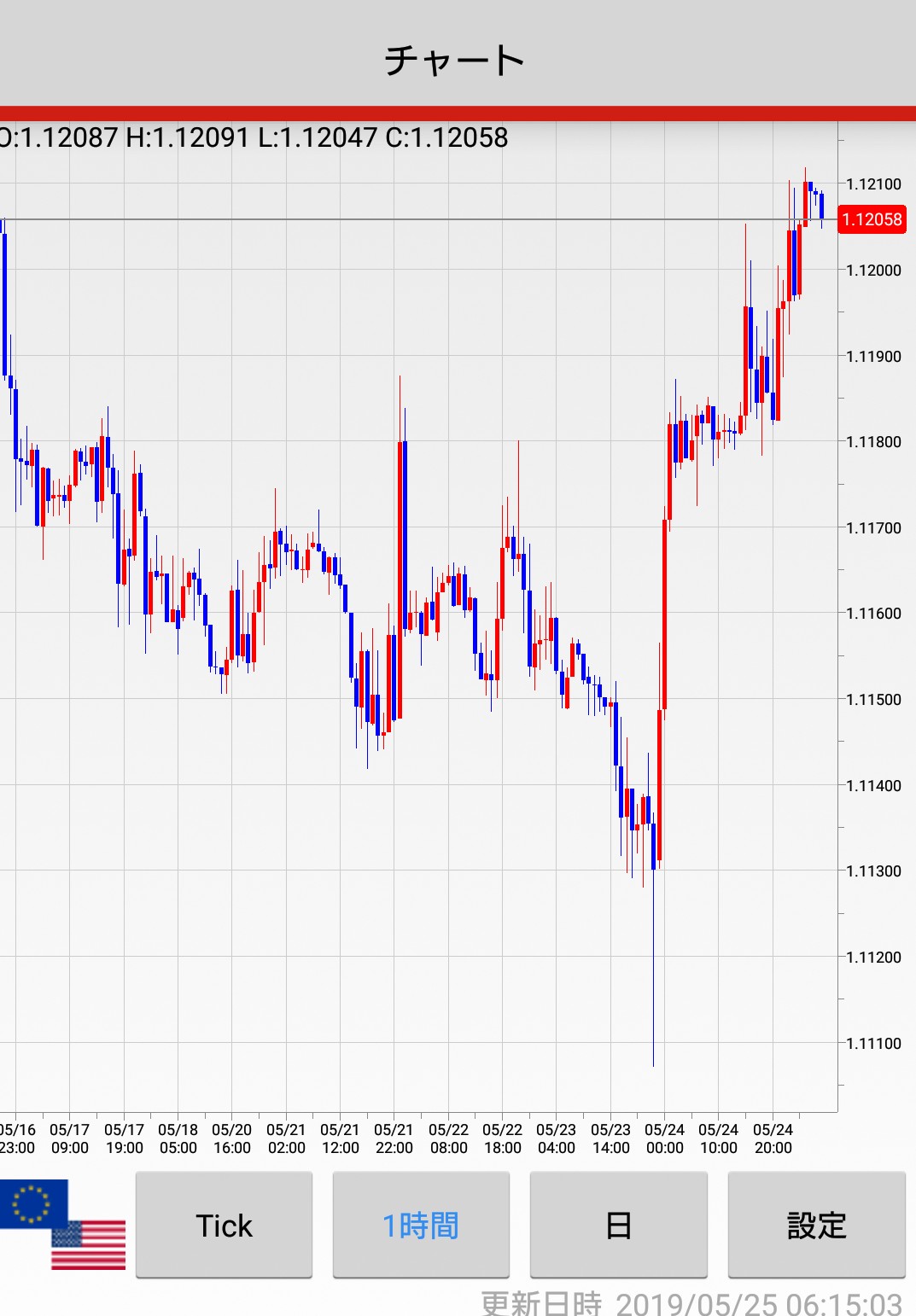Tap the United States flag icon
The width and height of the screenshot is (916, 1316).
[89, 1245]
